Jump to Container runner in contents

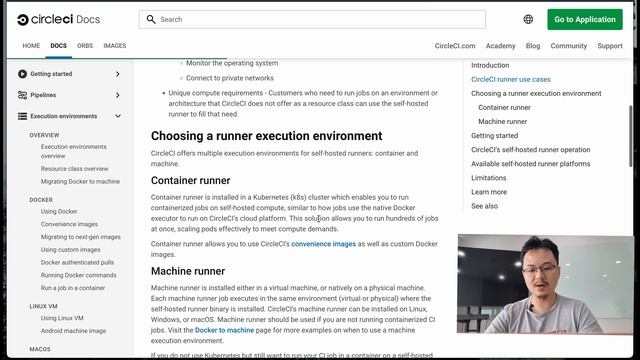(x=504, y=107)
